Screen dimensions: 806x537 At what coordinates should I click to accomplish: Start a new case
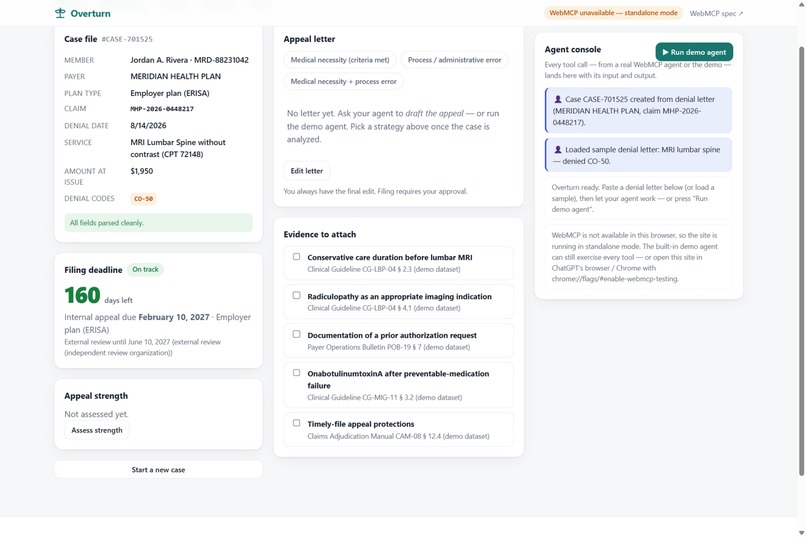[158, 470]
